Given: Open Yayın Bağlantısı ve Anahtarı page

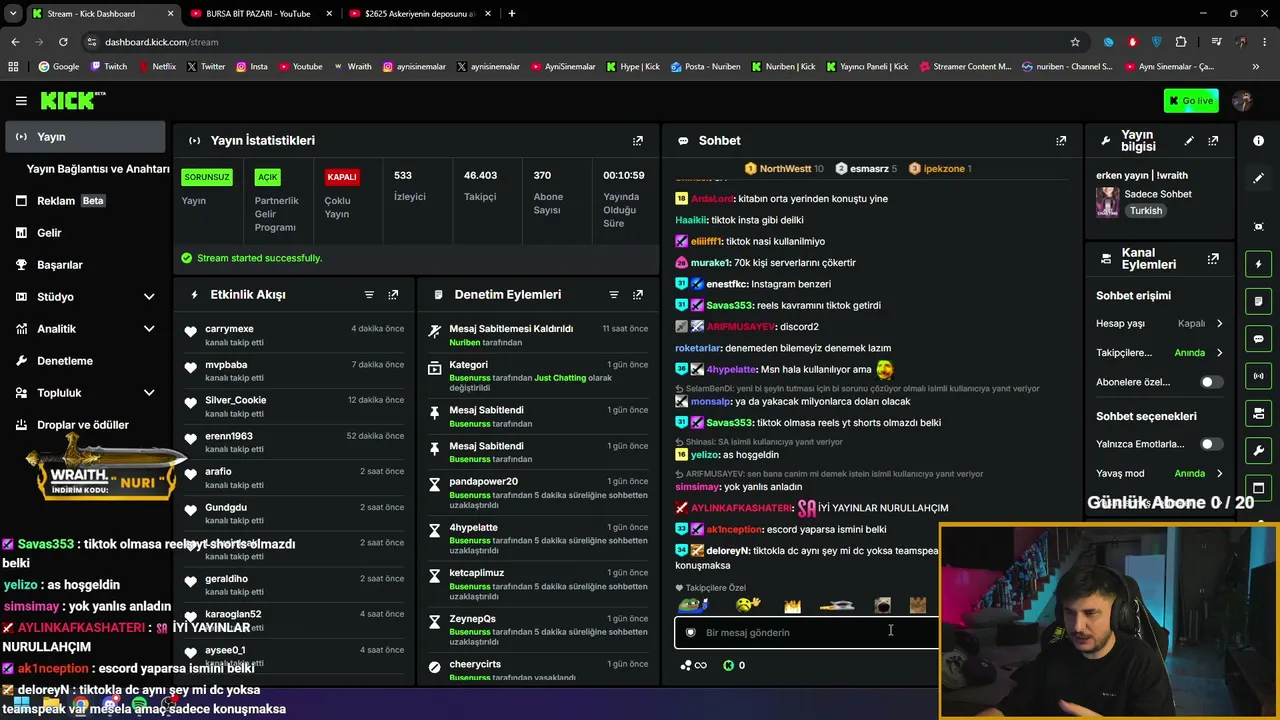Looking at the screenshot, I should coord(98,169).
